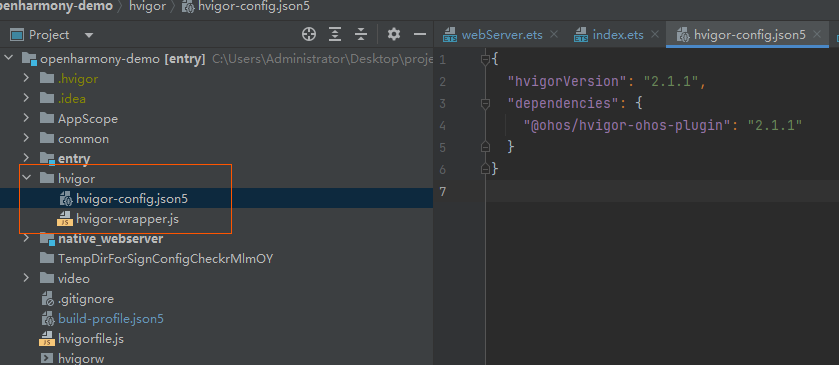Close the index.ets tab
This screenshot has width=839, height=365.
654,35
